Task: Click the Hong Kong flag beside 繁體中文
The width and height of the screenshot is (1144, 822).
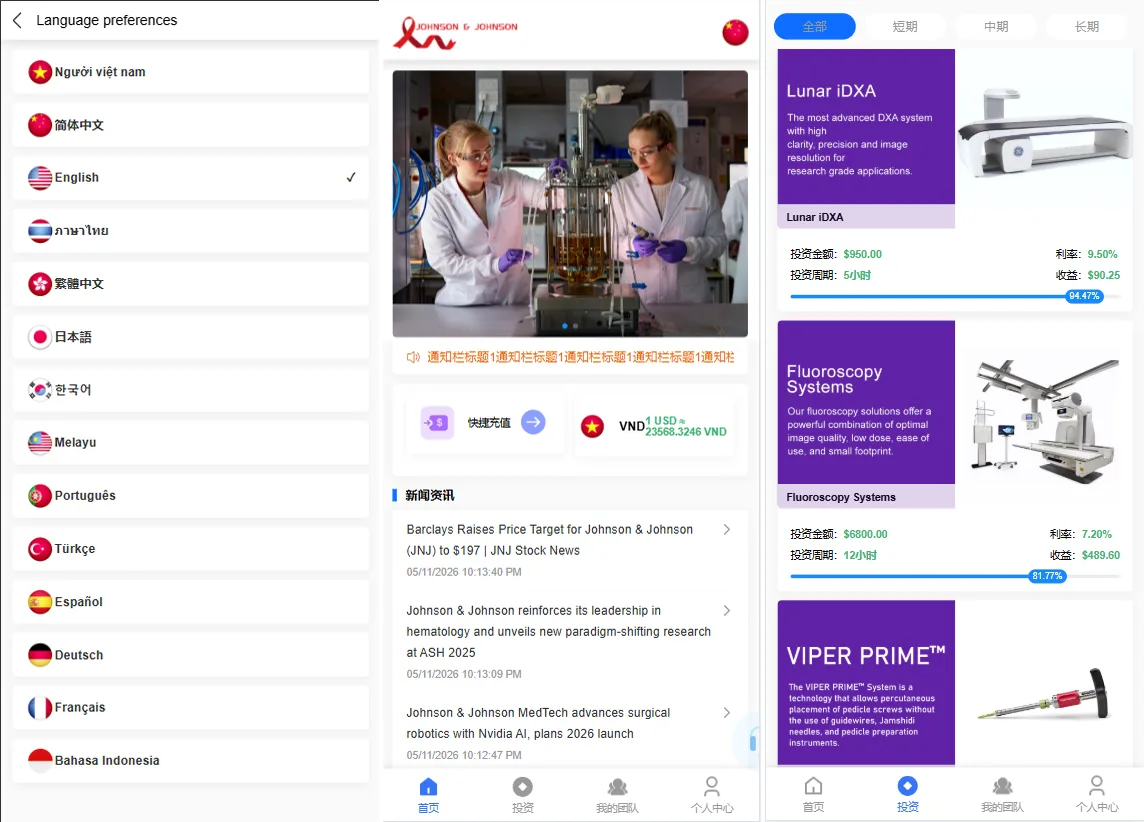Action: point(40,284)
